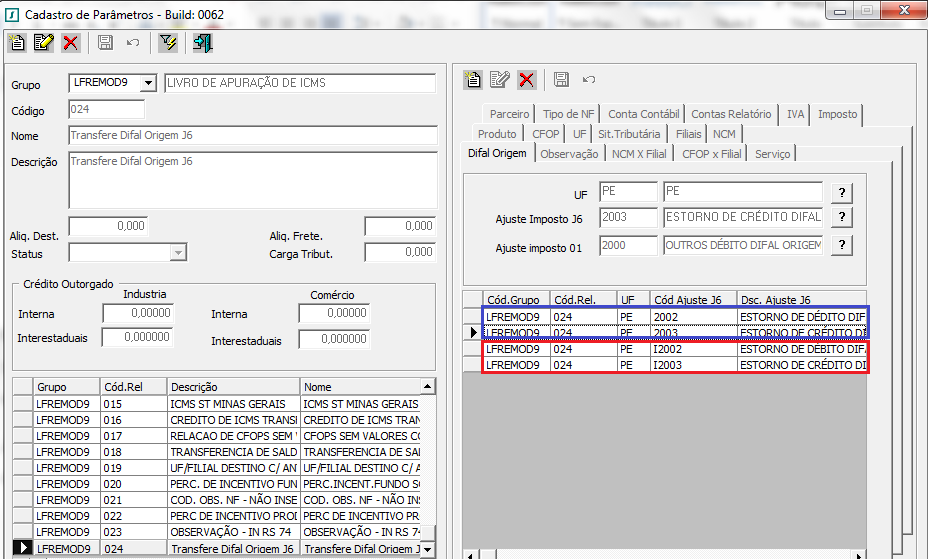Click the lookup '?' button beside UF field

[843, 192]
